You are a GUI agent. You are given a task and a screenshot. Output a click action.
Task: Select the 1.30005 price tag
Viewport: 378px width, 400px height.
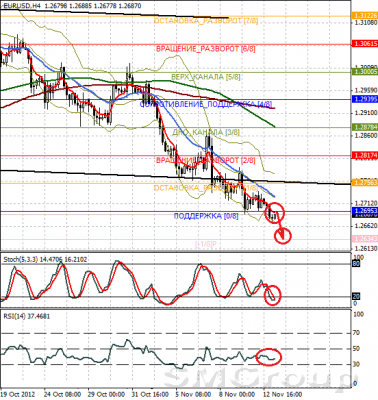[x=365, y=72]
